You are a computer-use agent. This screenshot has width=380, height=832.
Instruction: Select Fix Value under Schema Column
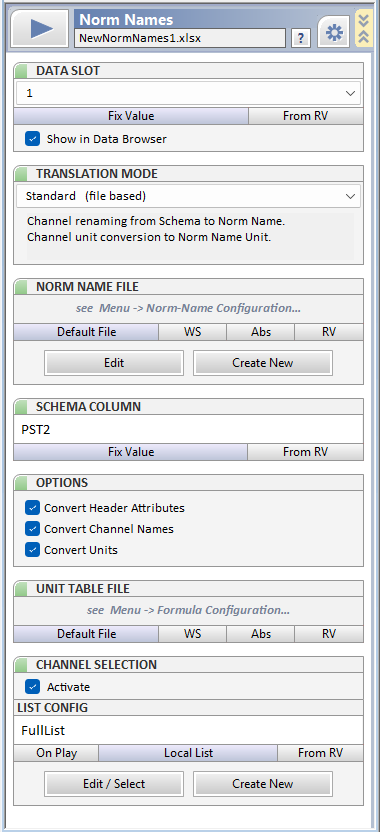[131, 452]
